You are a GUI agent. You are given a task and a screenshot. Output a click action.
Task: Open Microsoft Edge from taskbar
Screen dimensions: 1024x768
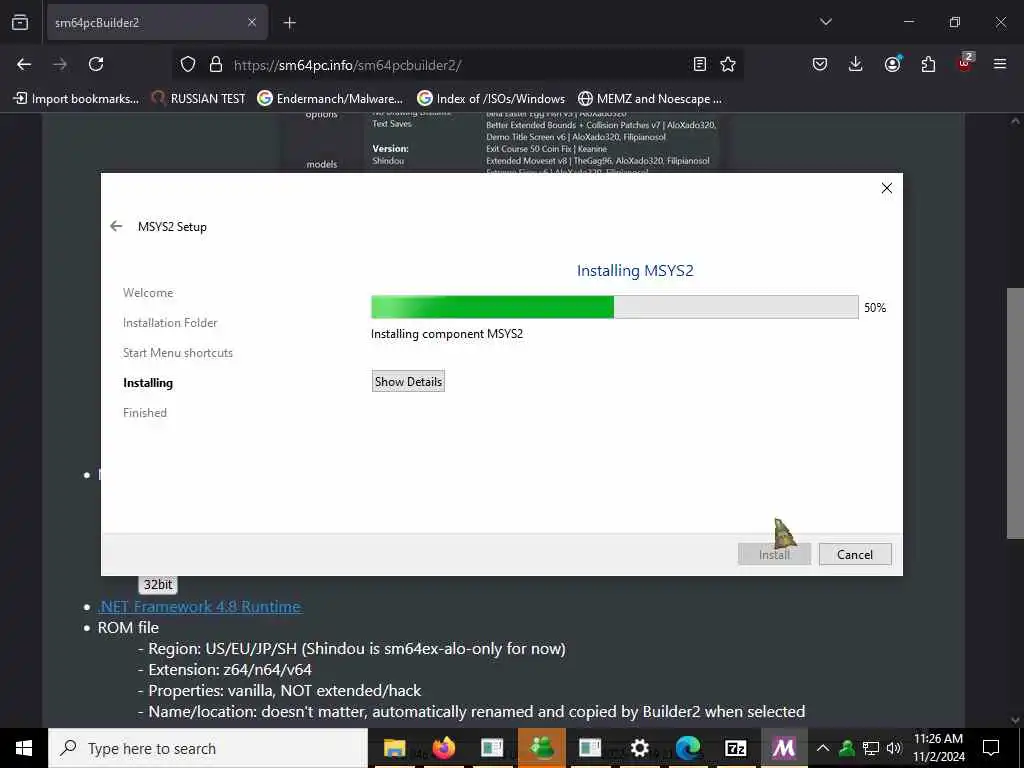[688, 748]
